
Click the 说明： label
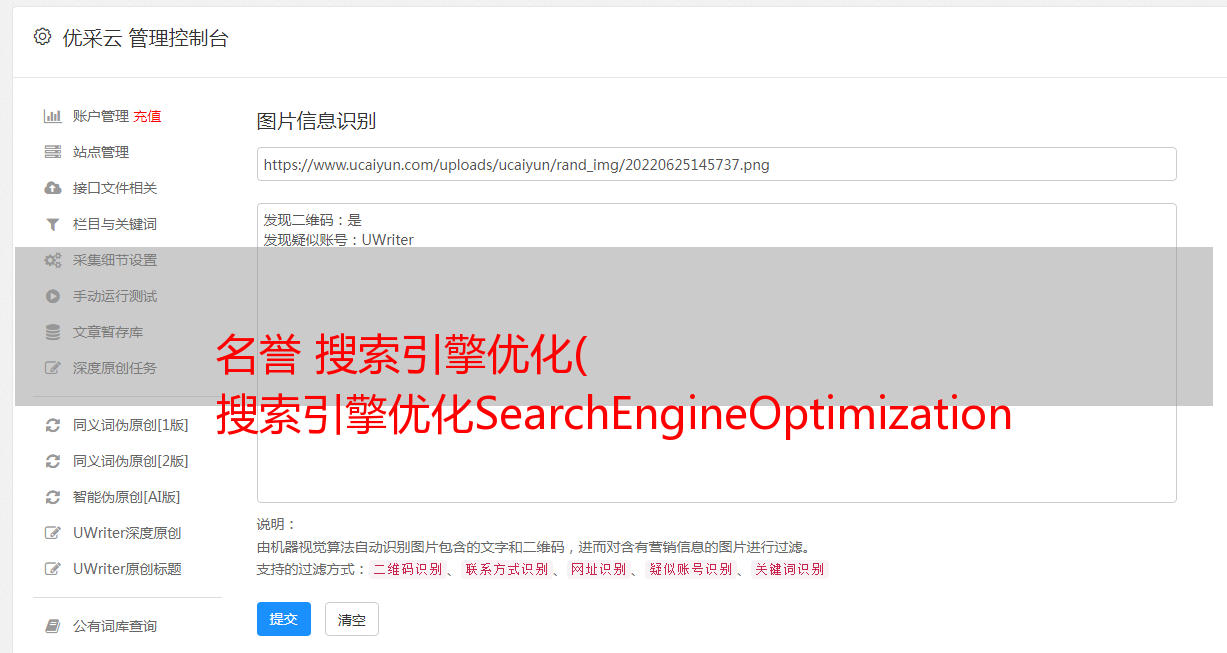pyautogui.click(x=276, y=524)
